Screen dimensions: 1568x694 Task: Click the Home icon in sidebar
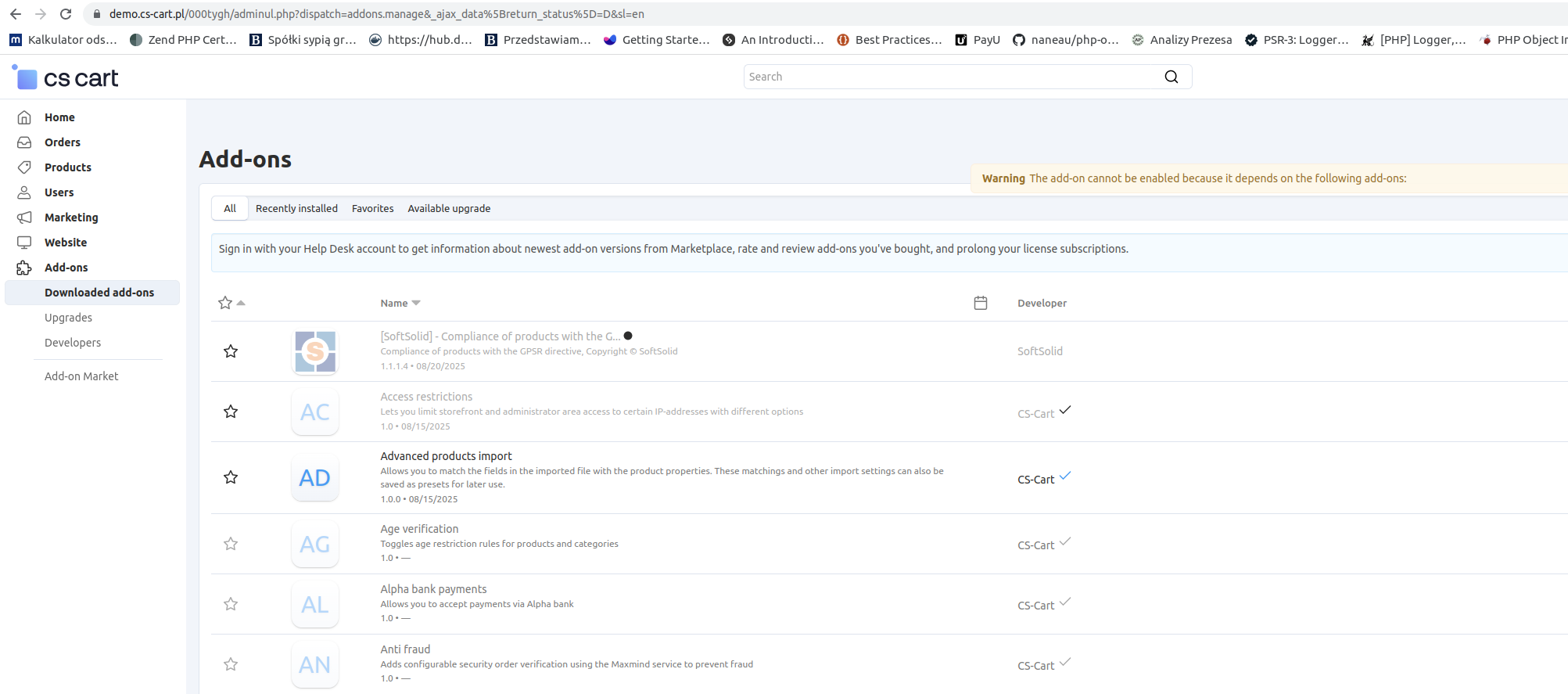(x=24, y=117)
